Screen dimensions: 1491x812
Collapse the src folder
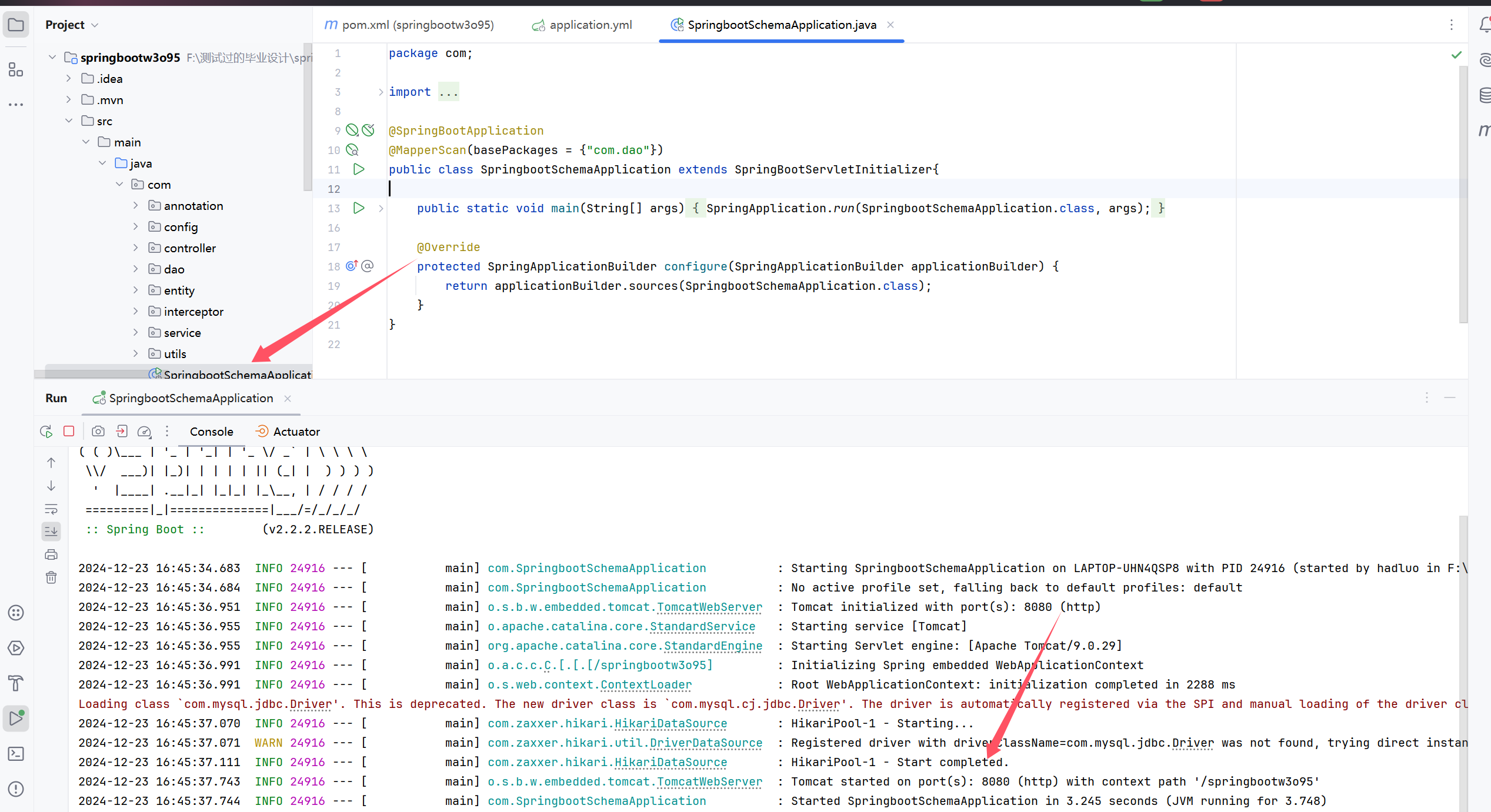pyautogui.click(x=69, y=121)
